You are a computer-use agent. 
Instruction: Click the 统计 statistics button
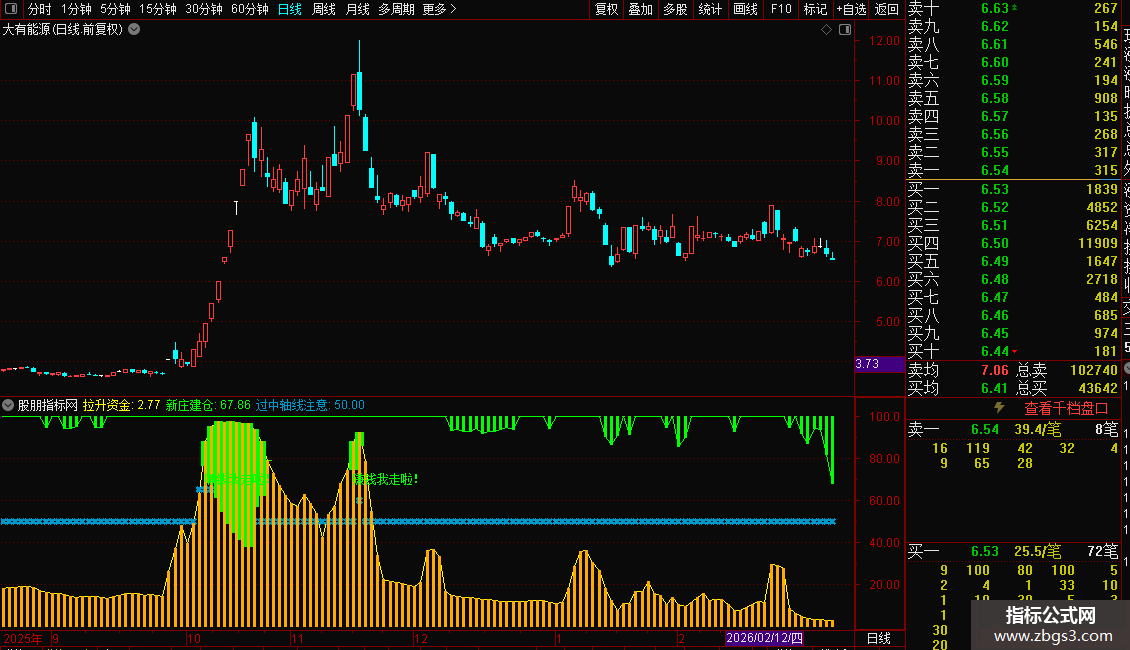click(711, 9)
